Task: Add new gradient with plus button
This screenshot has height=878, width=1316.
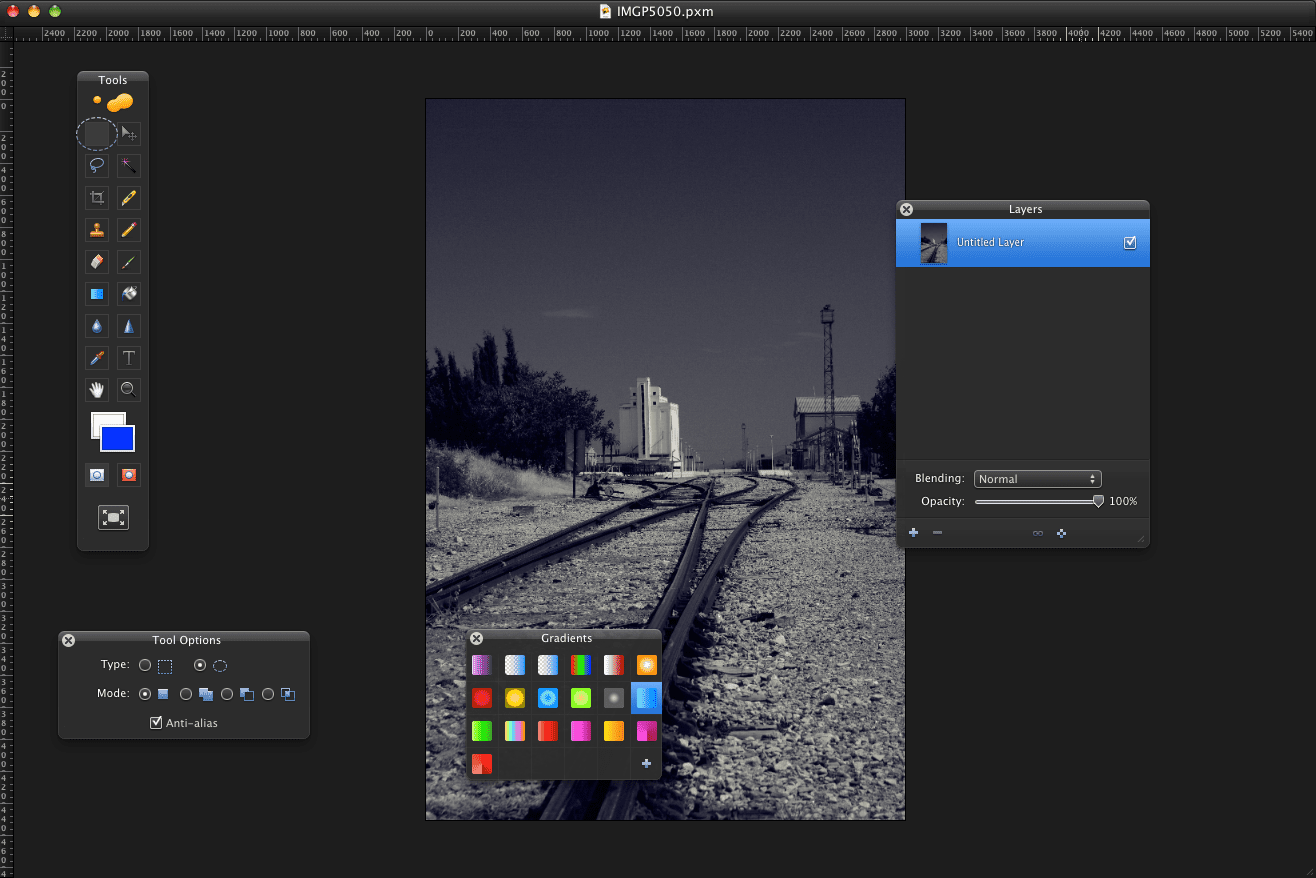Action: [x=646, y=764]
